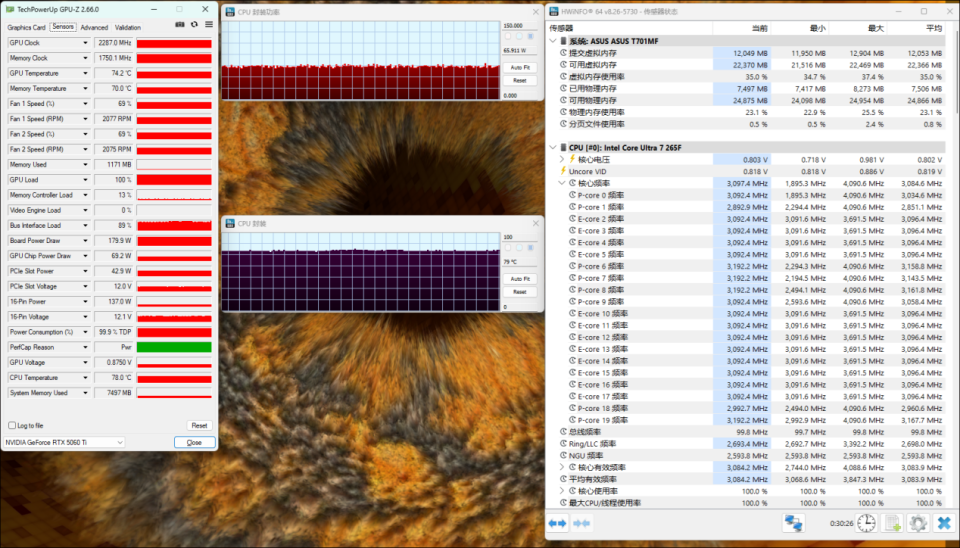Click GPU-Z screenshot camera icon
The width and height of the screenshot is (960, 548).
pos(178,24)
